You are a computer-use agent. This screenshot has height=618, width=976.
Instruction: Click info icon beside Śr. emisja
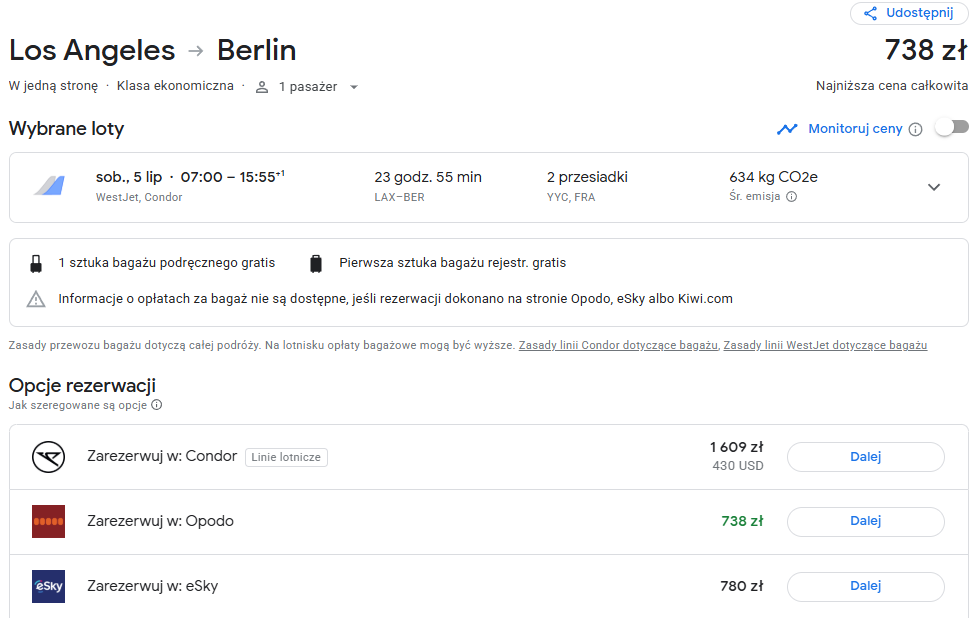pos(791,197)
